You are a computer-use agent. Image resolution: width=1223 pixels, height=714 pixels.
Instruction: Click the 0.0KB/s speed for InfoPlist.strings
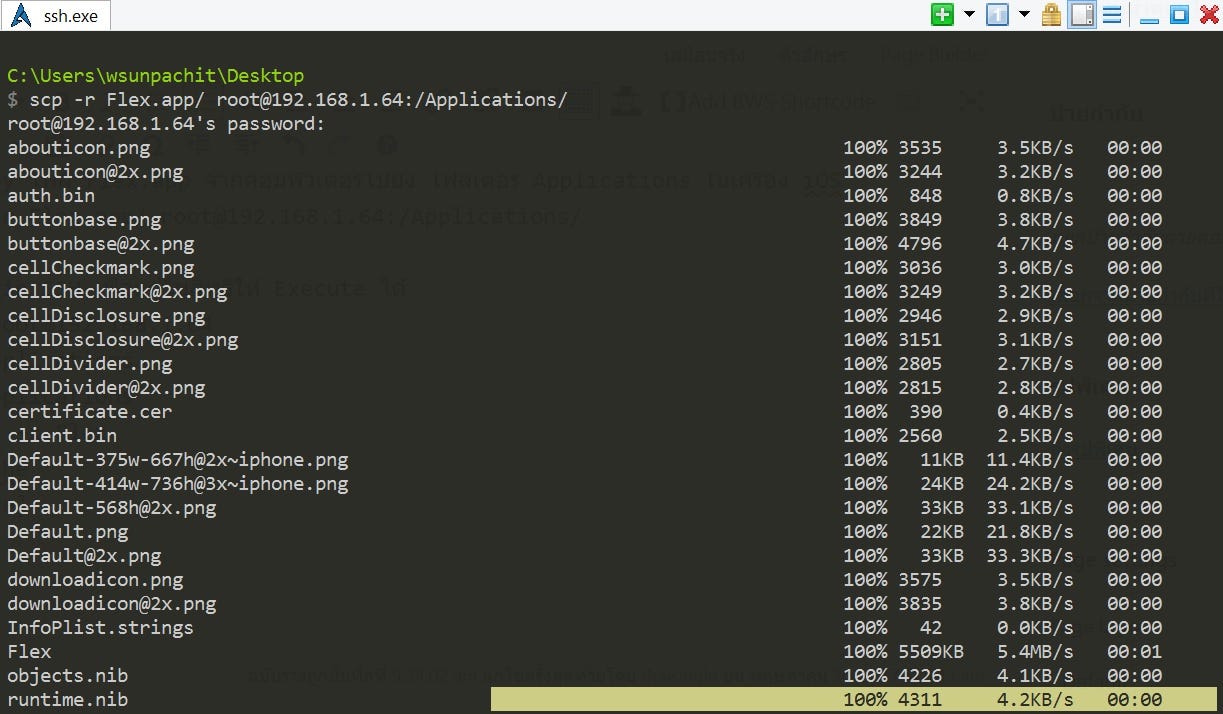click(1035, 628)
